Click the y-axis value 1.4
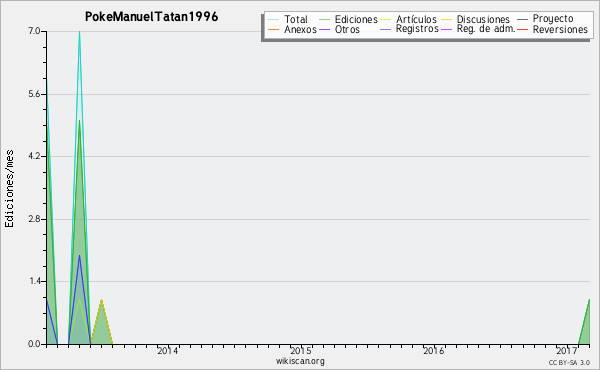 pyautogui.click(x=34, y=281)
